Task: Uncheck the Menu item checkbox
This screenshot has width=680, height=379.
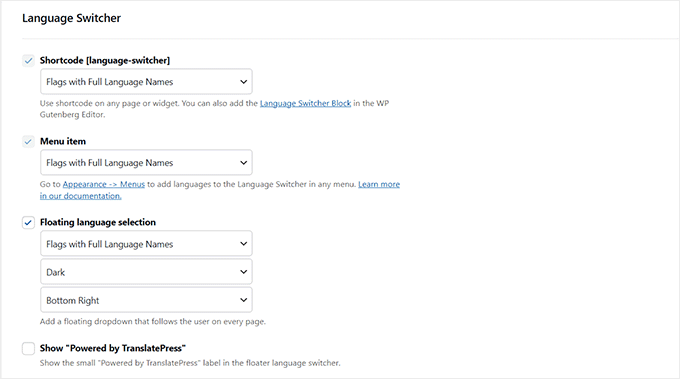Action: tap(28, 141)
